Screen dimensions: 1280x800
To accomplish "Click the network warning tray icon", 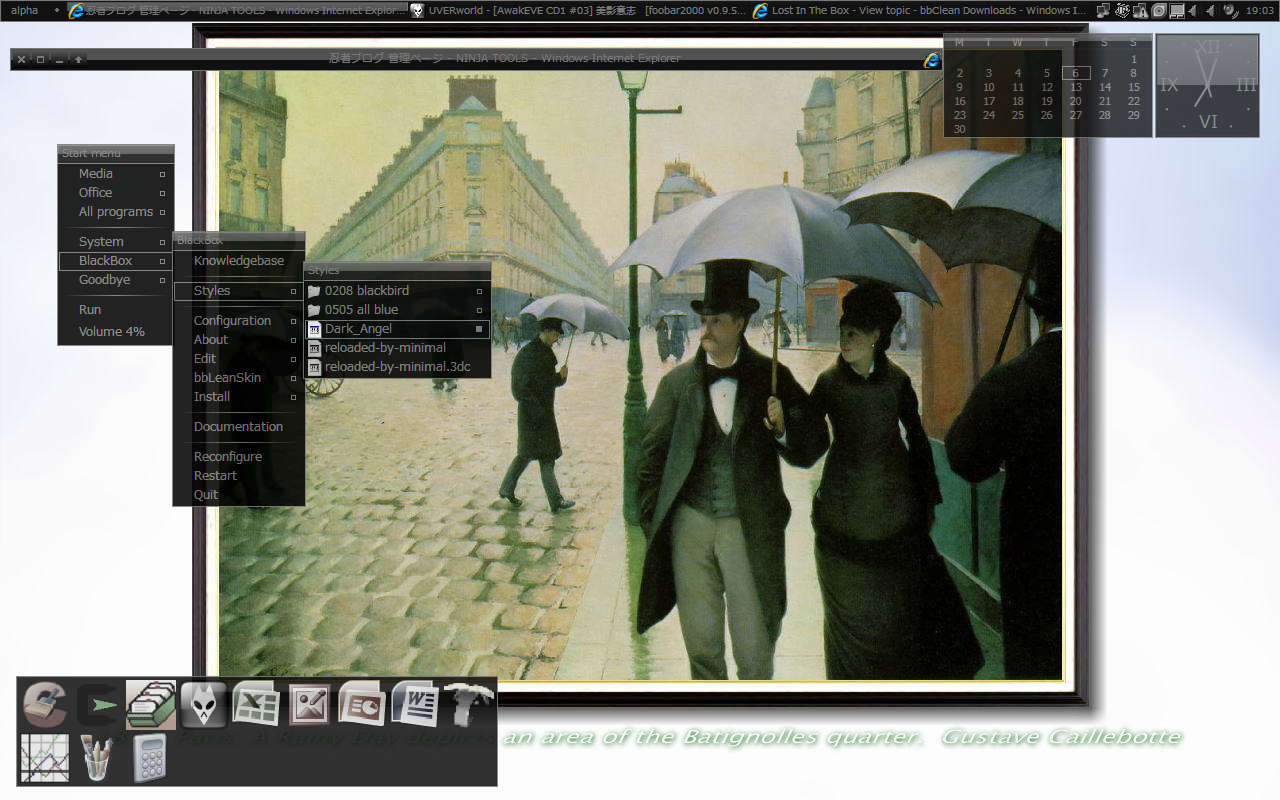I will 1140,10.
